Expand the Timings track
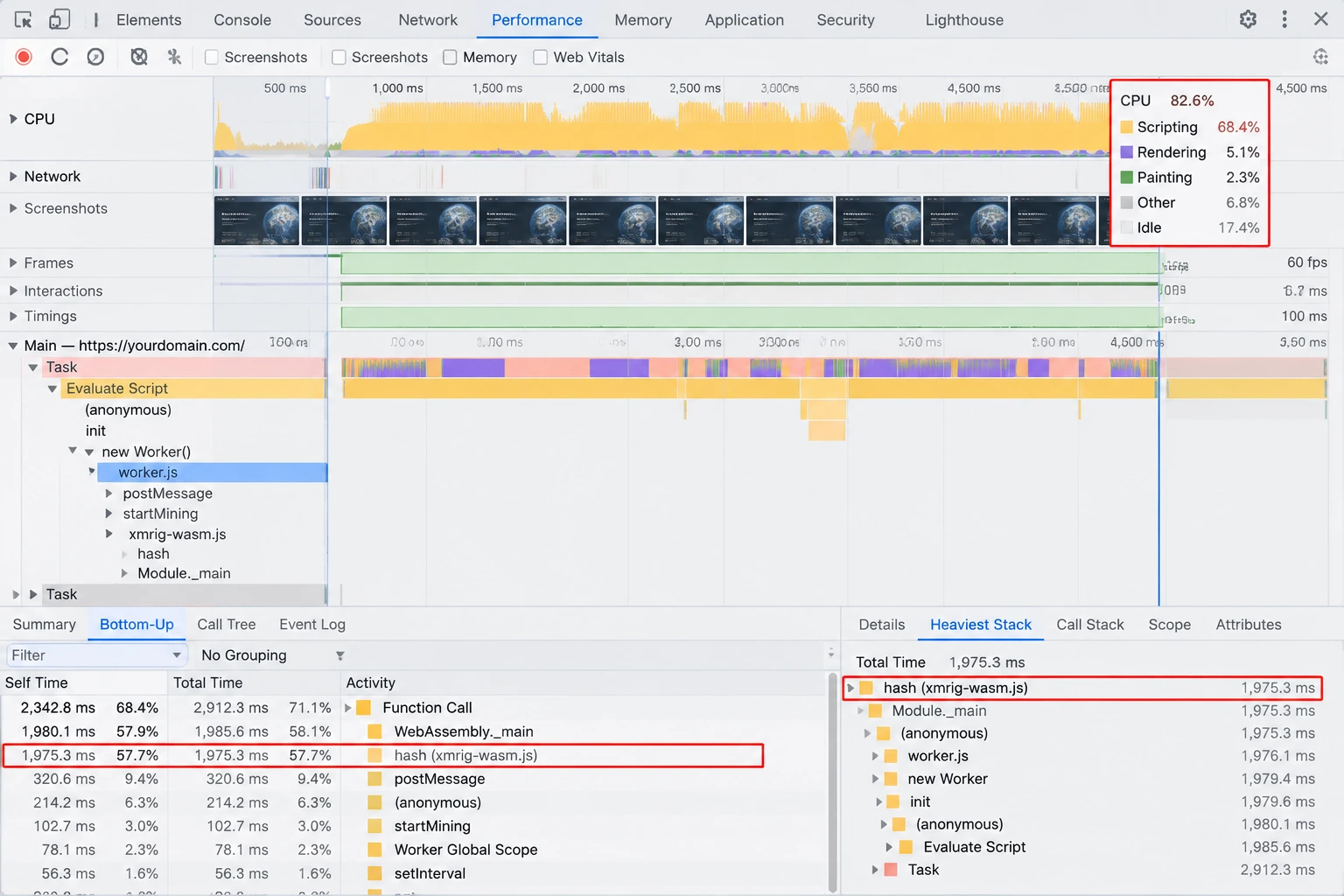 [13, 317]
